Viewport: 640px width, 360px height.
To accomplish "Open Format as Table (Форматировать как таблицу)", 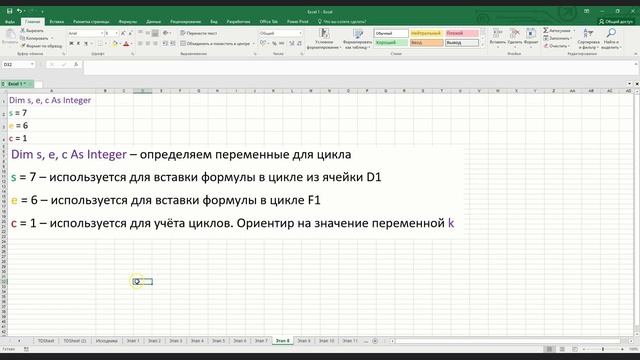I will pyautogui.click(x=358, y=39).
